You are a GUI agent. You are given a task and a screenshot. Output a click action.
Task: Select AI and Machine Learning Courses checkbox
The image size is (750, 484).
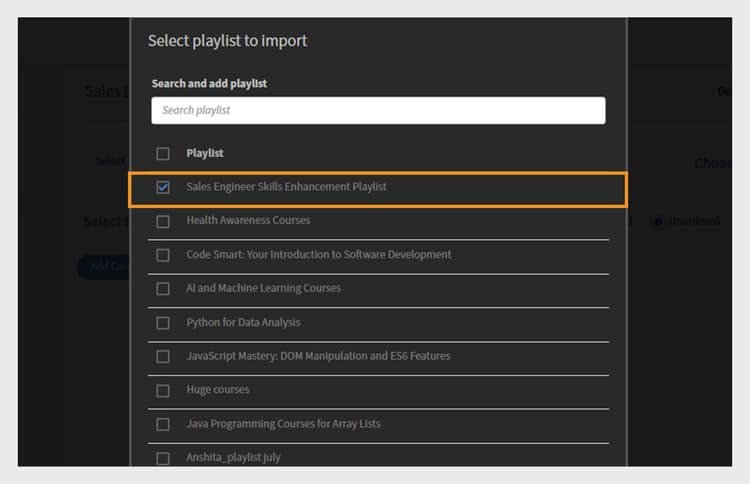click(163, 289)
